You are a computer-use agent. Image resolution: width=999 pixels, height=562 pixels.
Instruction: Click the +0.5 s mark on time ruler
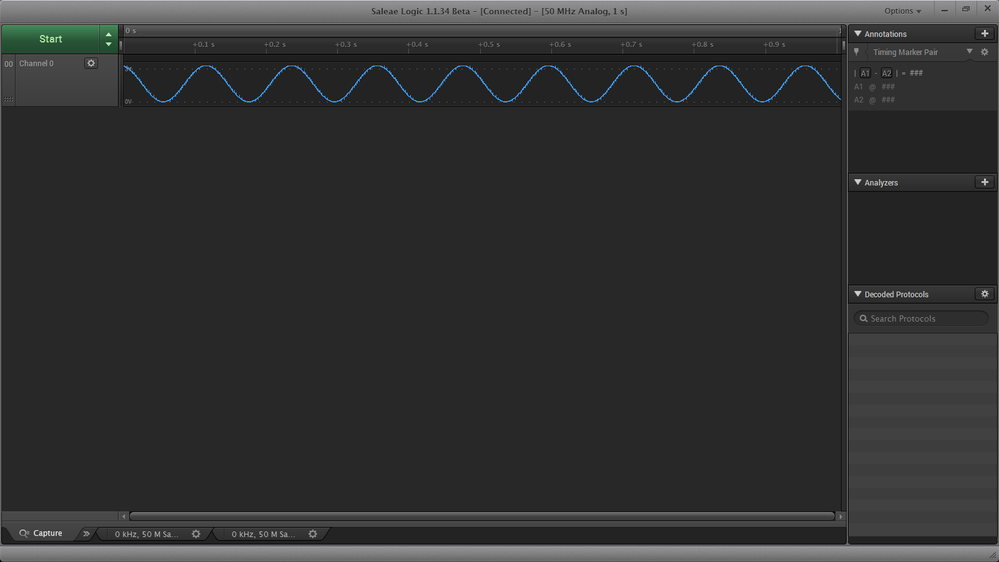coord(489,45)
